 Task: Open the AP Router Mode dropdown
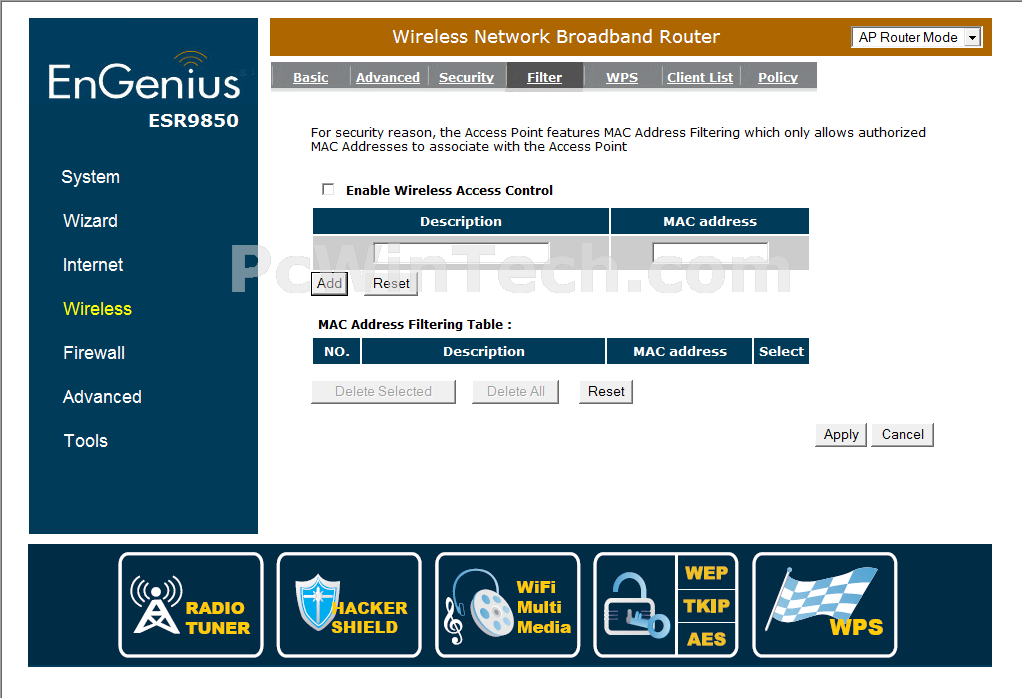pyautogui.click(x=917, y=37)
